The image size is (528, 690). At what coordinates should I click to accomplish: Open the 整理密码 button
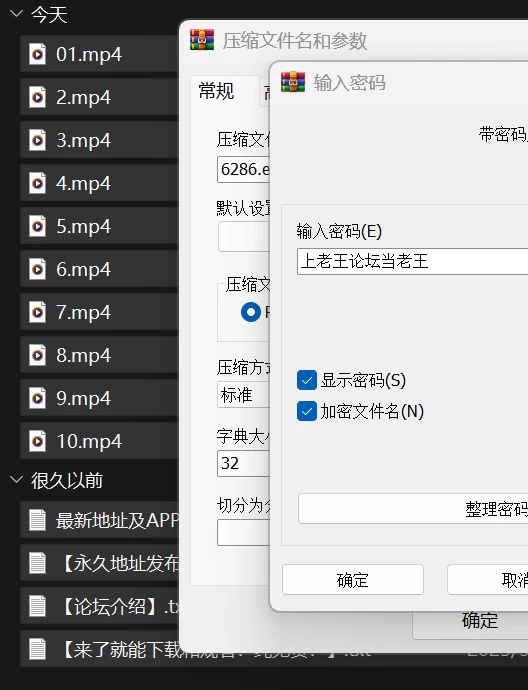click(413, 509)
